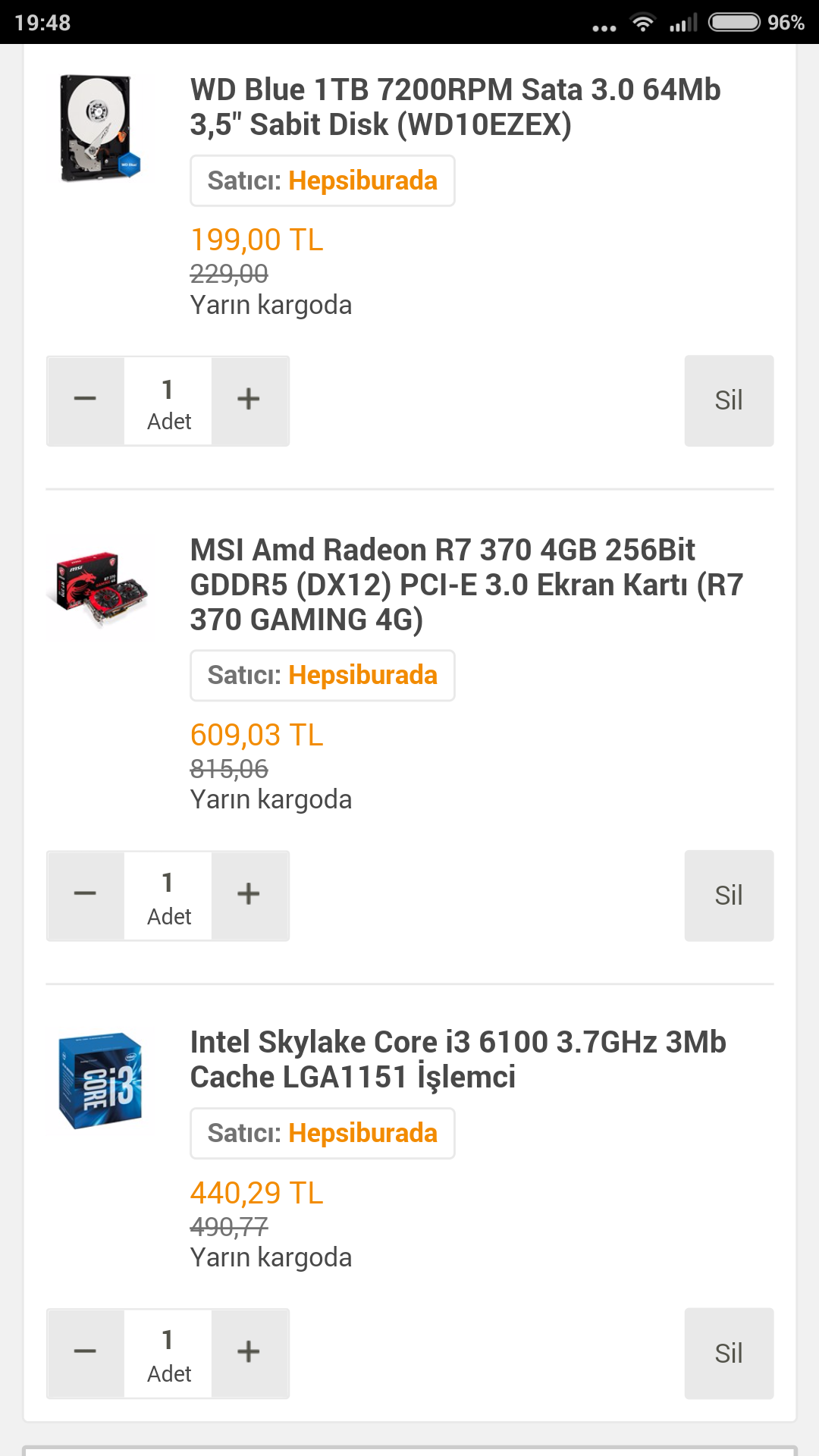The width and height of the screenshot is (819, 1456).
Task: Open WD Blue hard disk product image
Action: (x=99, y=127)
